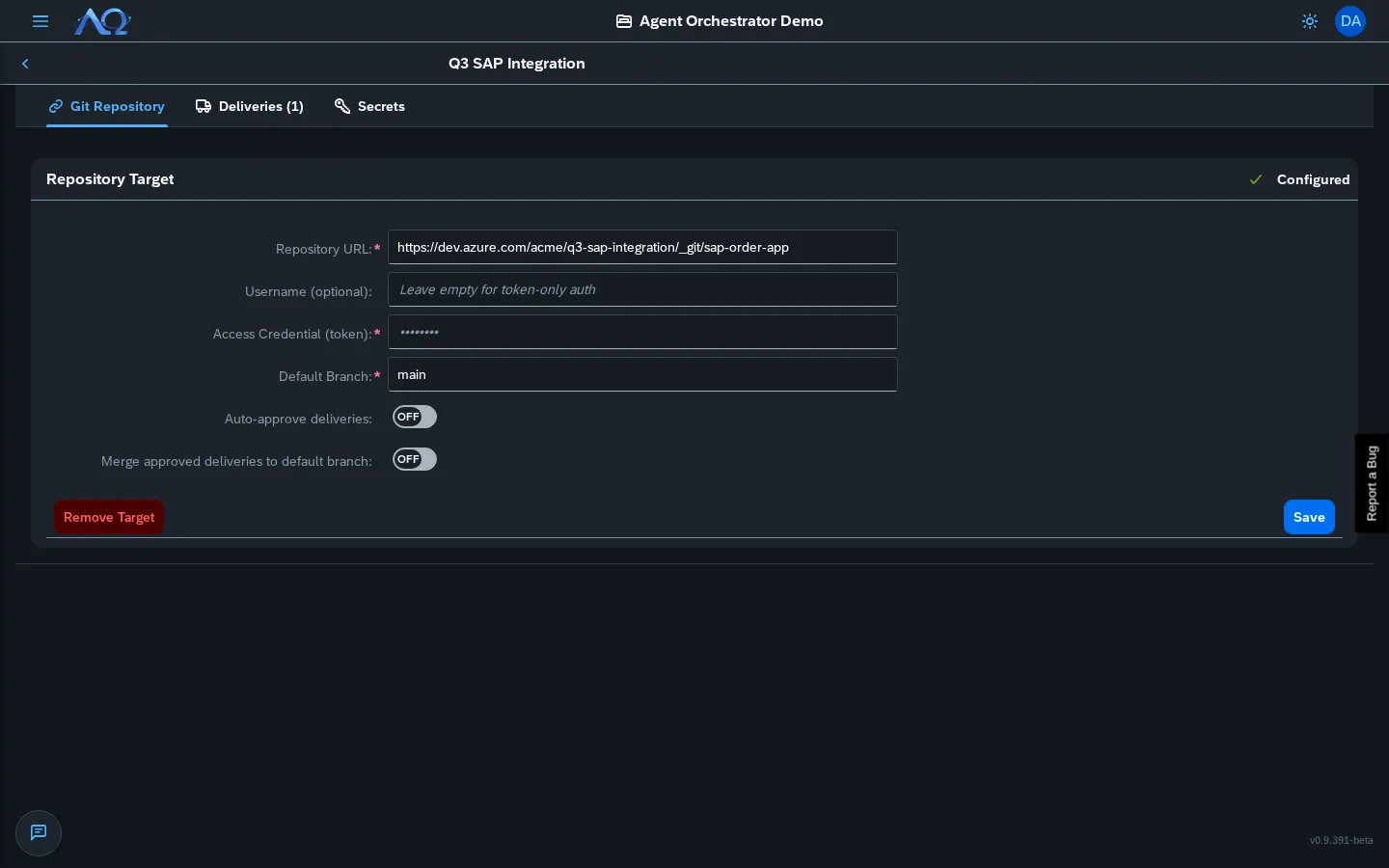Open the chat bubble assistant button
1389x868 pixels.
point(39,833)
